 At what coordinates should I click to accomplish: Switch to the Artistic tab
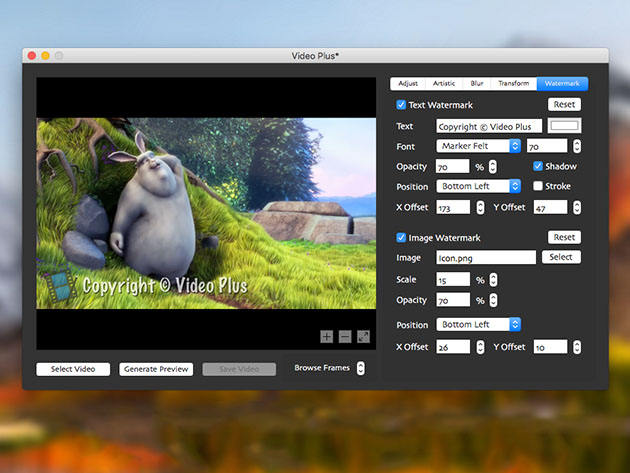coord(444,84)
